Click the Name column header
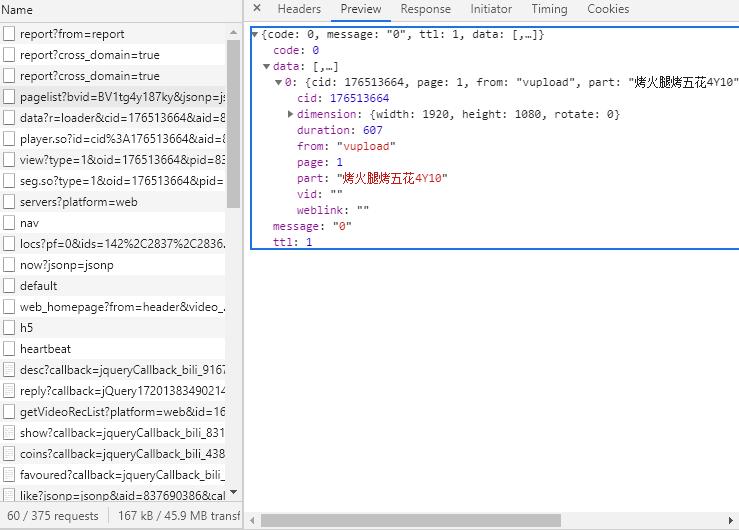This screenshot has height=530, width=739. pos(17,10)
